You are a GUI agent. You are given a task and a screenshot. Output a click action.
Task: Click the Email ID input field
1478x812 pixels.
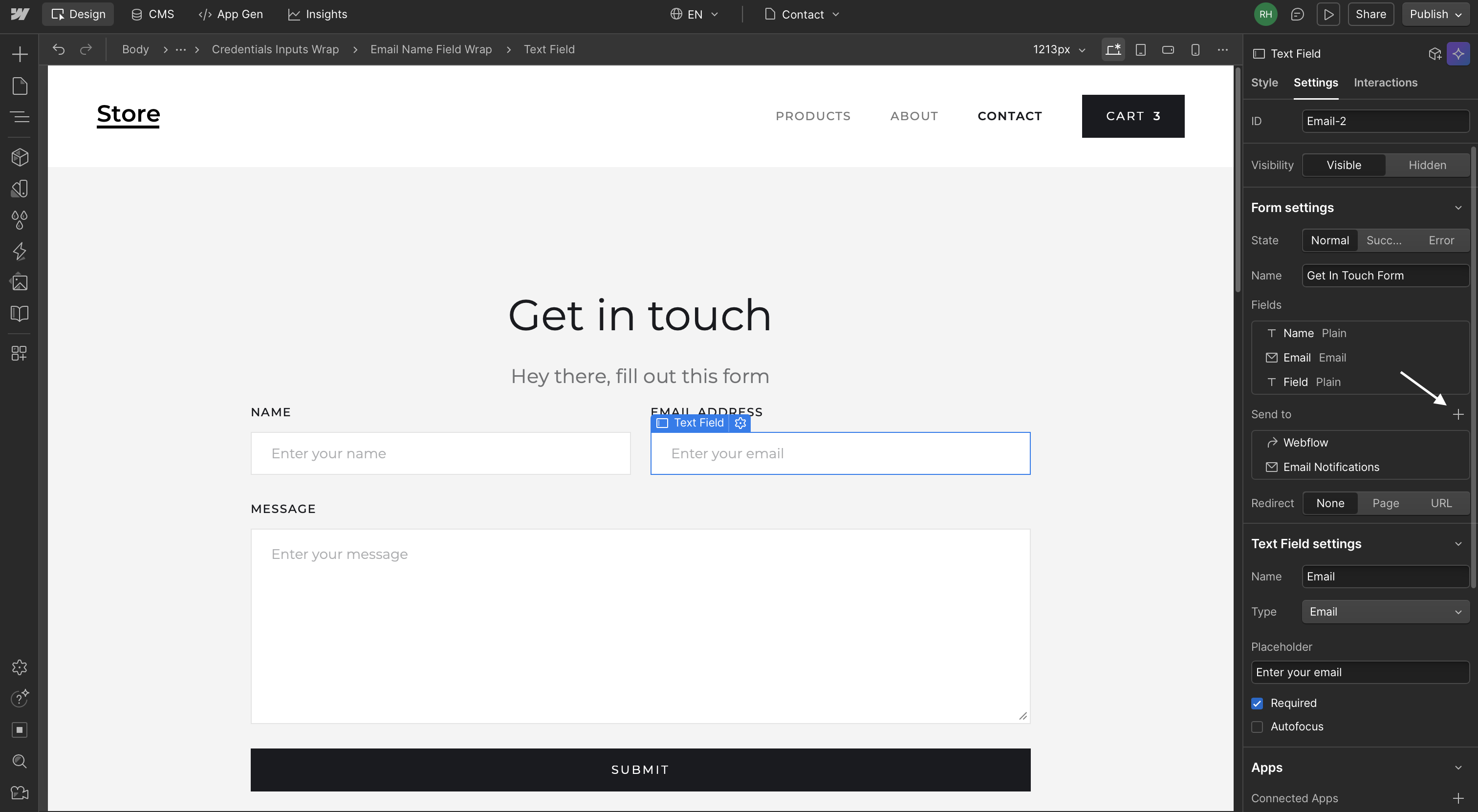coord(1385,121)
